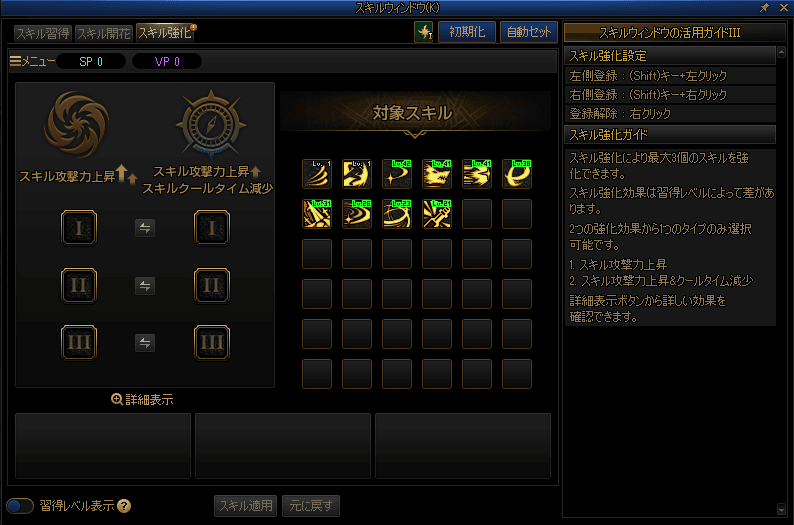Choose the Lv.23 spinning slash skill icon

397,214
